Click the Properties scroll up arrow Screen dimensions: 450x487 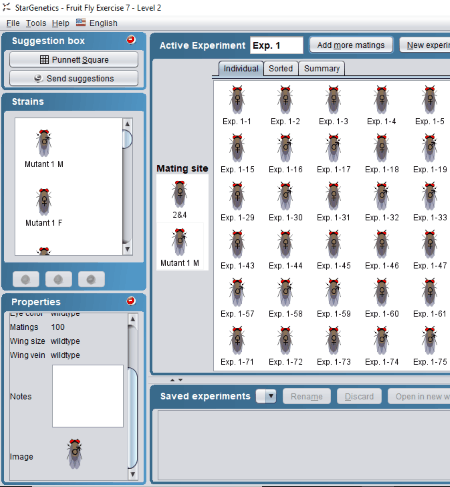[133, 319]
